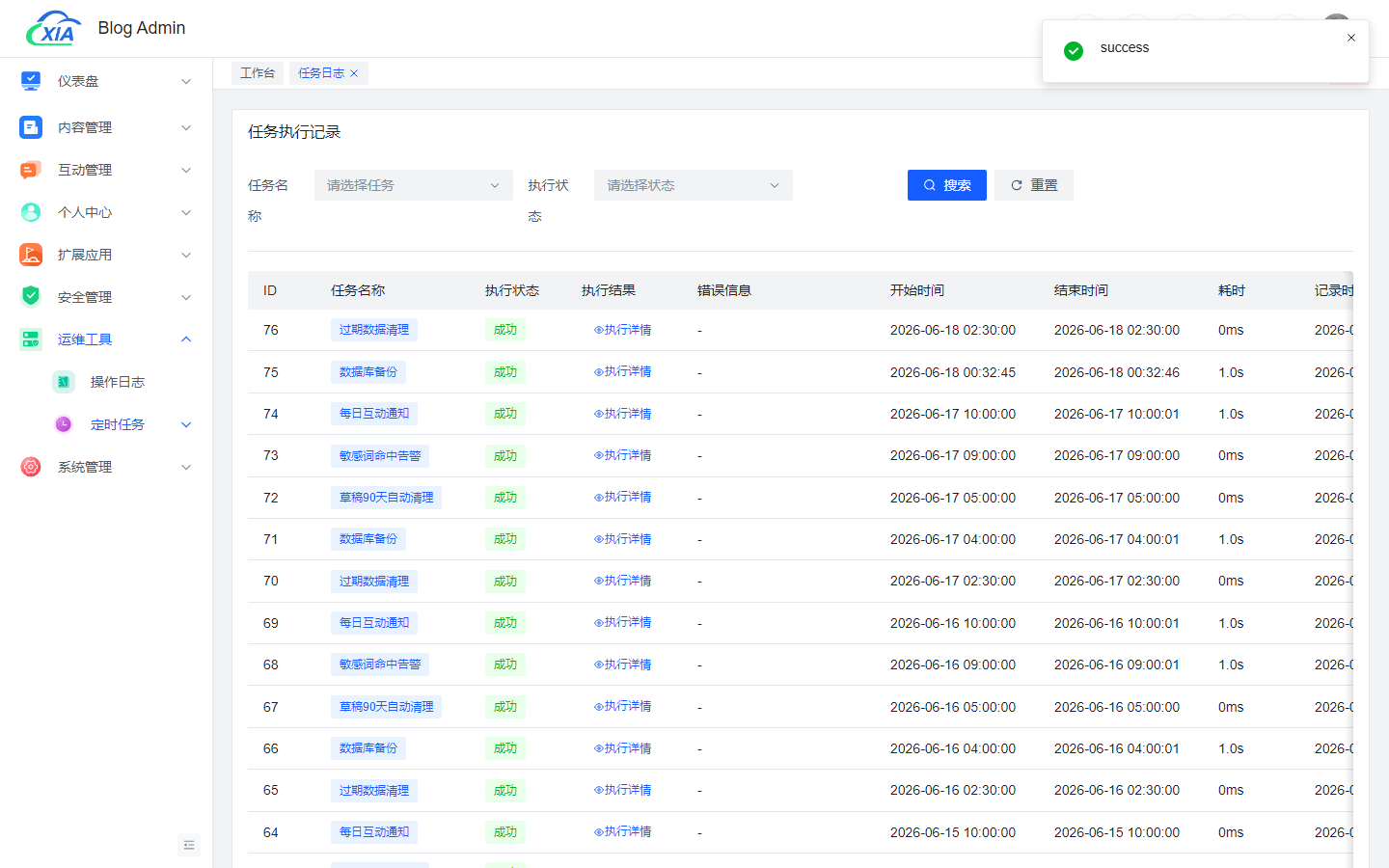Expand the 内容管理 menu chevron
The width and height of the screenshot is (1389, 868).
pyautogui.click(x=186, y=127)
